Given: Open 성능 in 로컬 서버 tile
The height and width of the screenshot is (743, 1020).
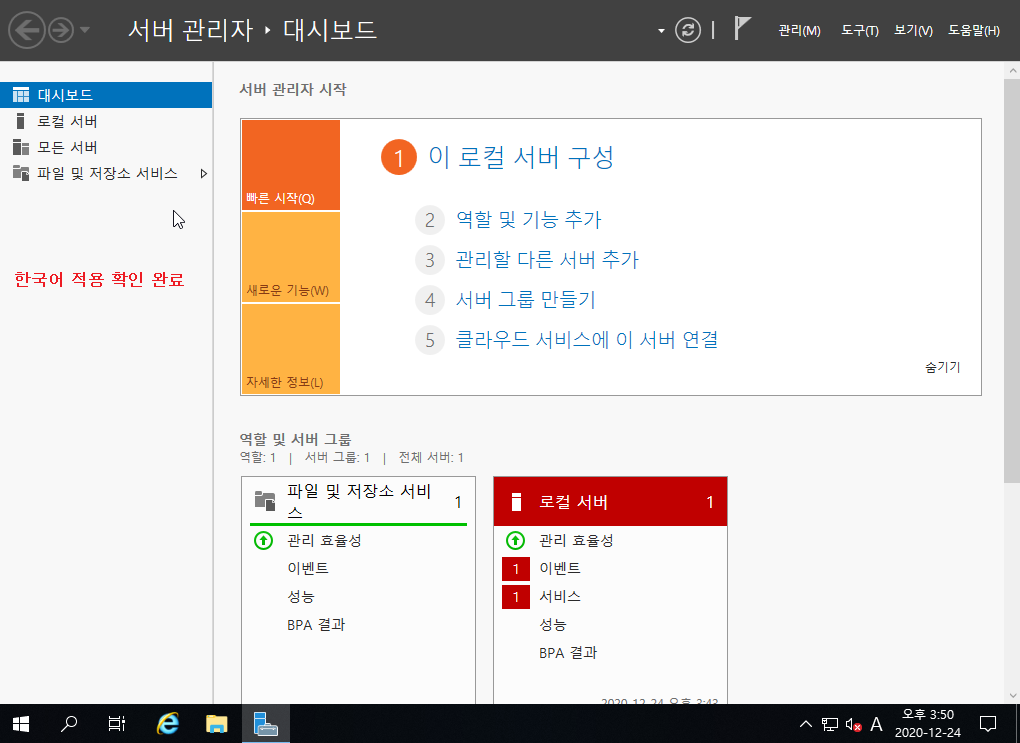Looking at the screenshot, I should pyautogui.click(x=553, y=625).
